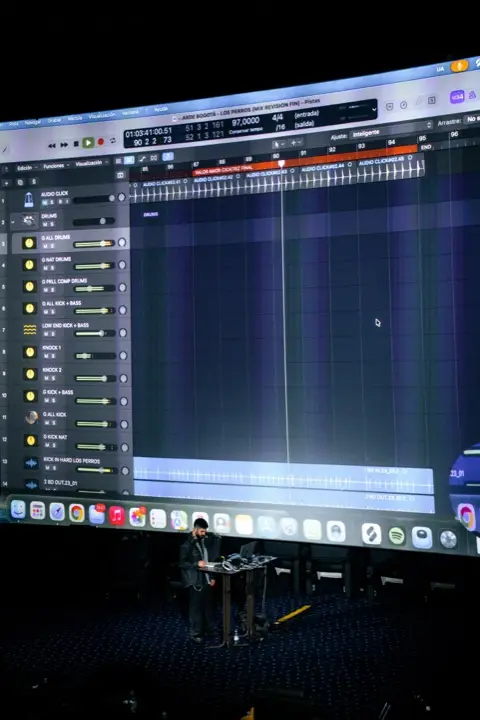Open the Edición dropdown menu

[x=26, y=168]
